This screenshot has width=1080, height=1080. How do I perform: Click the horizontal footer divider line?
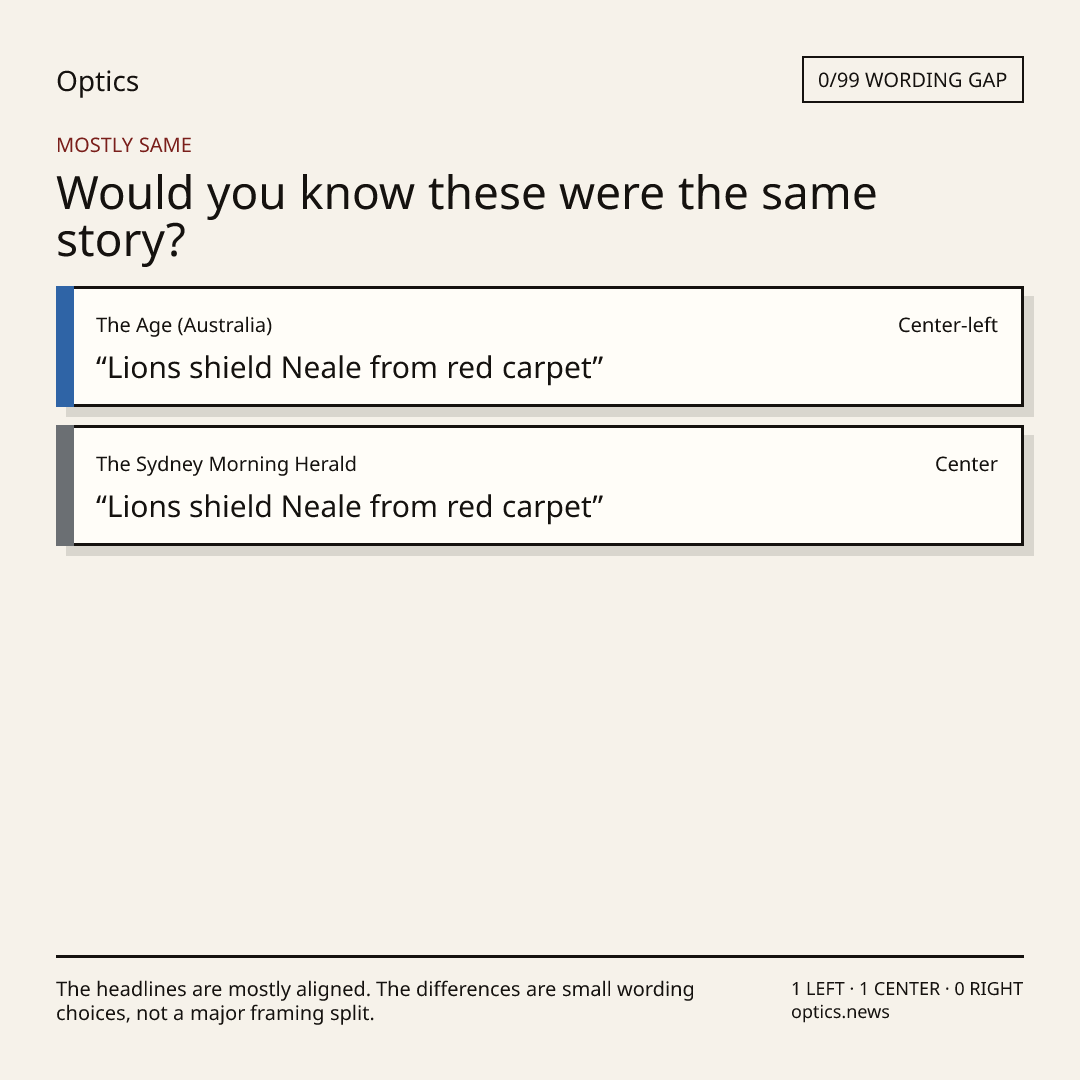pyautogui.click(x=540, y=956)
